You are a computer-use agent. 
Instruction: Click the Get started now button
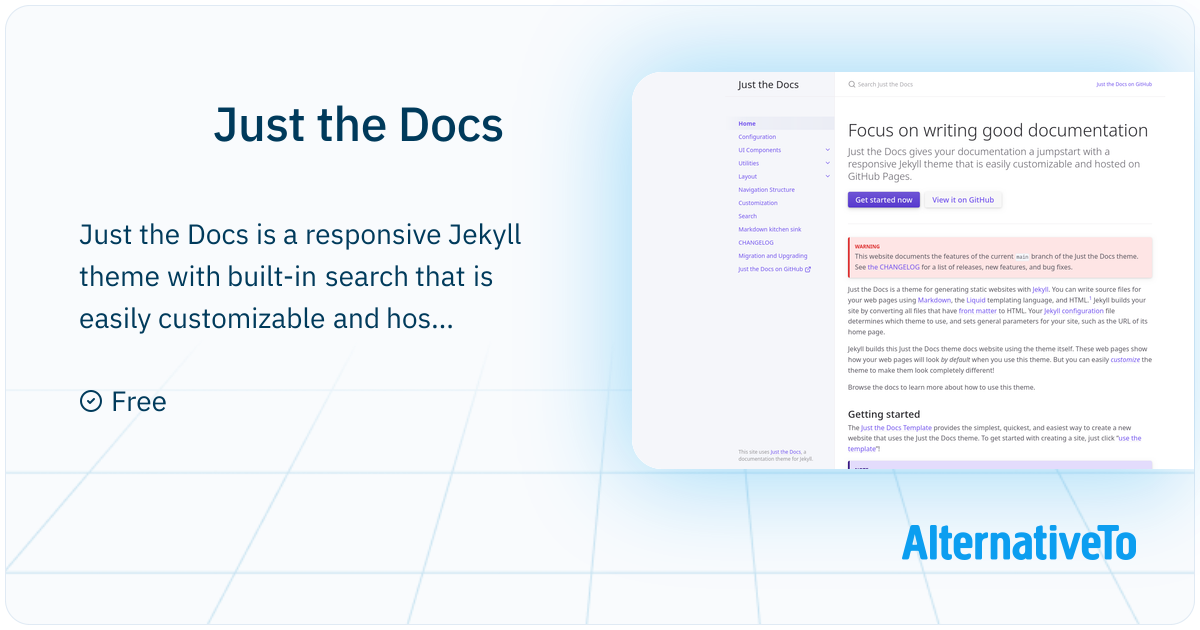[884, 200]
